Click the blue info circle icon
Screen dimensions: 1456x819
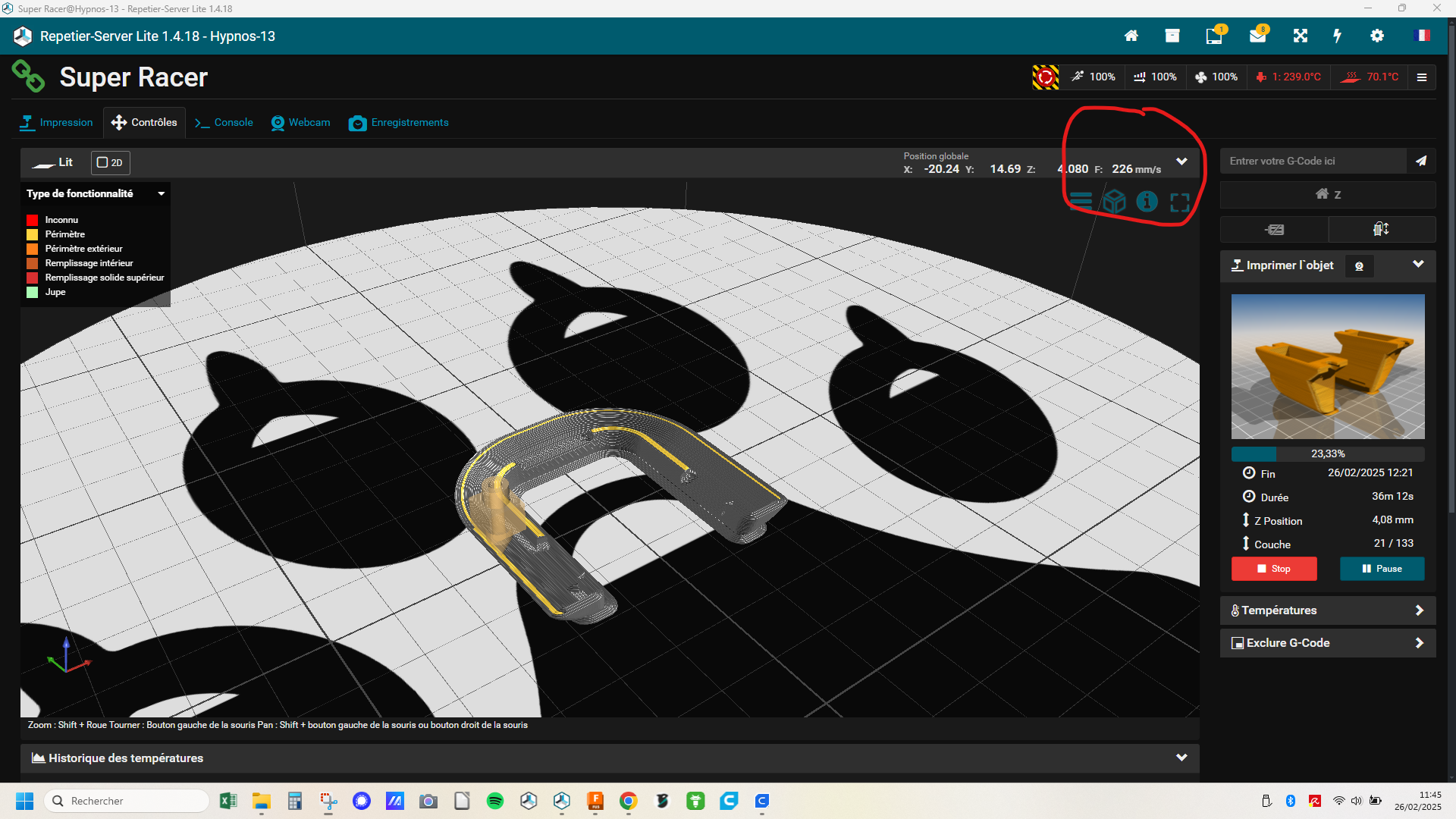(x=1147, y=202)
